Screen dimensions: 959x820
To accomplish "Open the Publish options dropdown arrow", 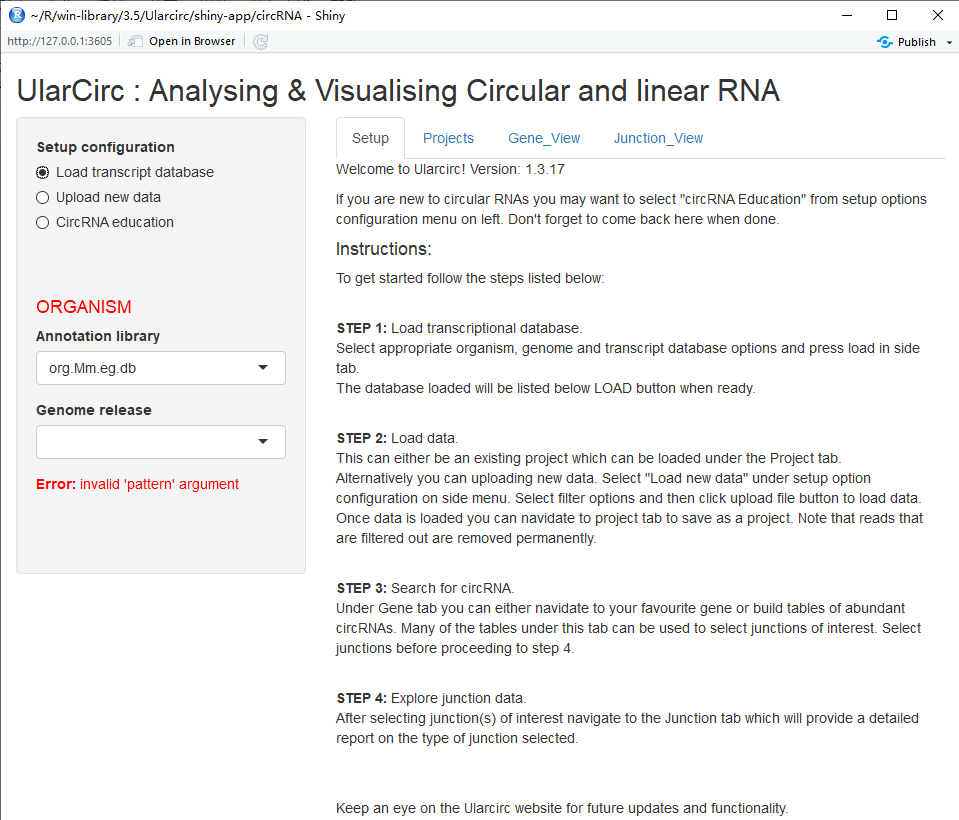I will [949, 43].
